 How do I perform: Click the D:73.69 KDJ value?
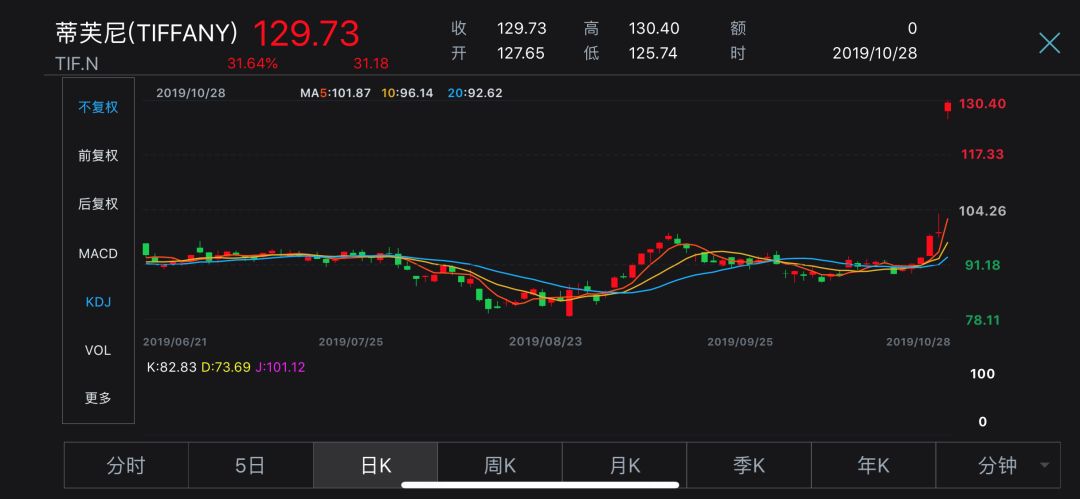tap(225, 367)
